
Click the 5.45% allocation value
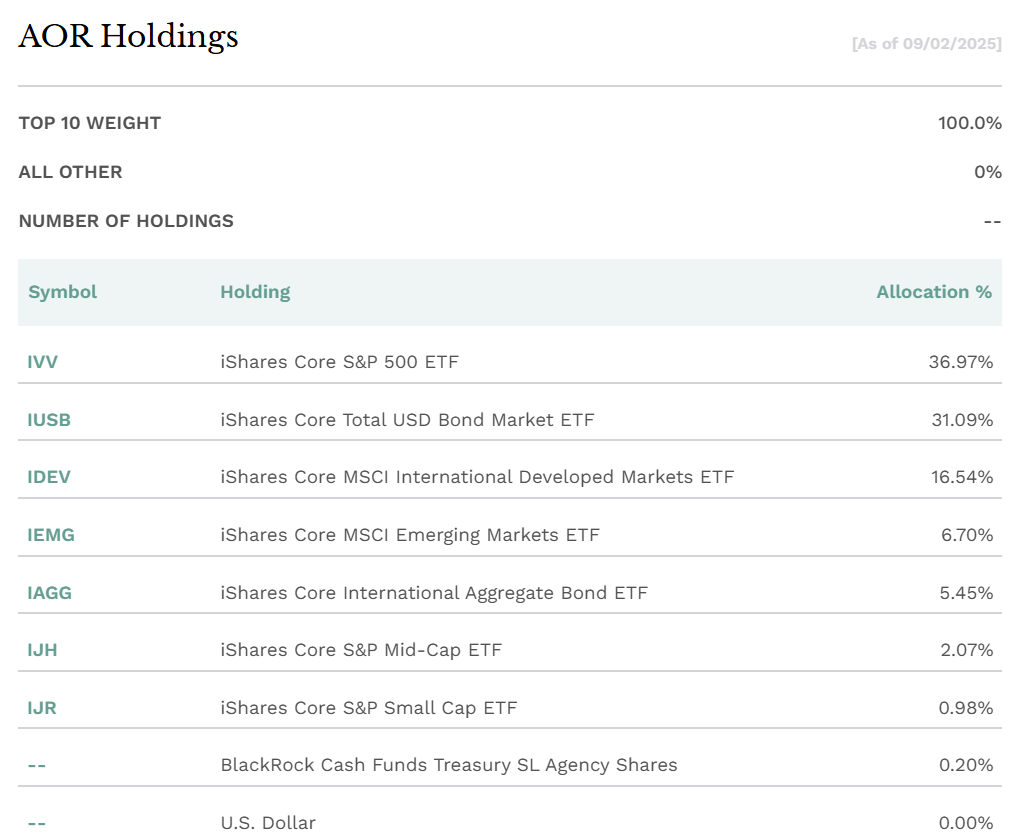click(x=966, y=593)
